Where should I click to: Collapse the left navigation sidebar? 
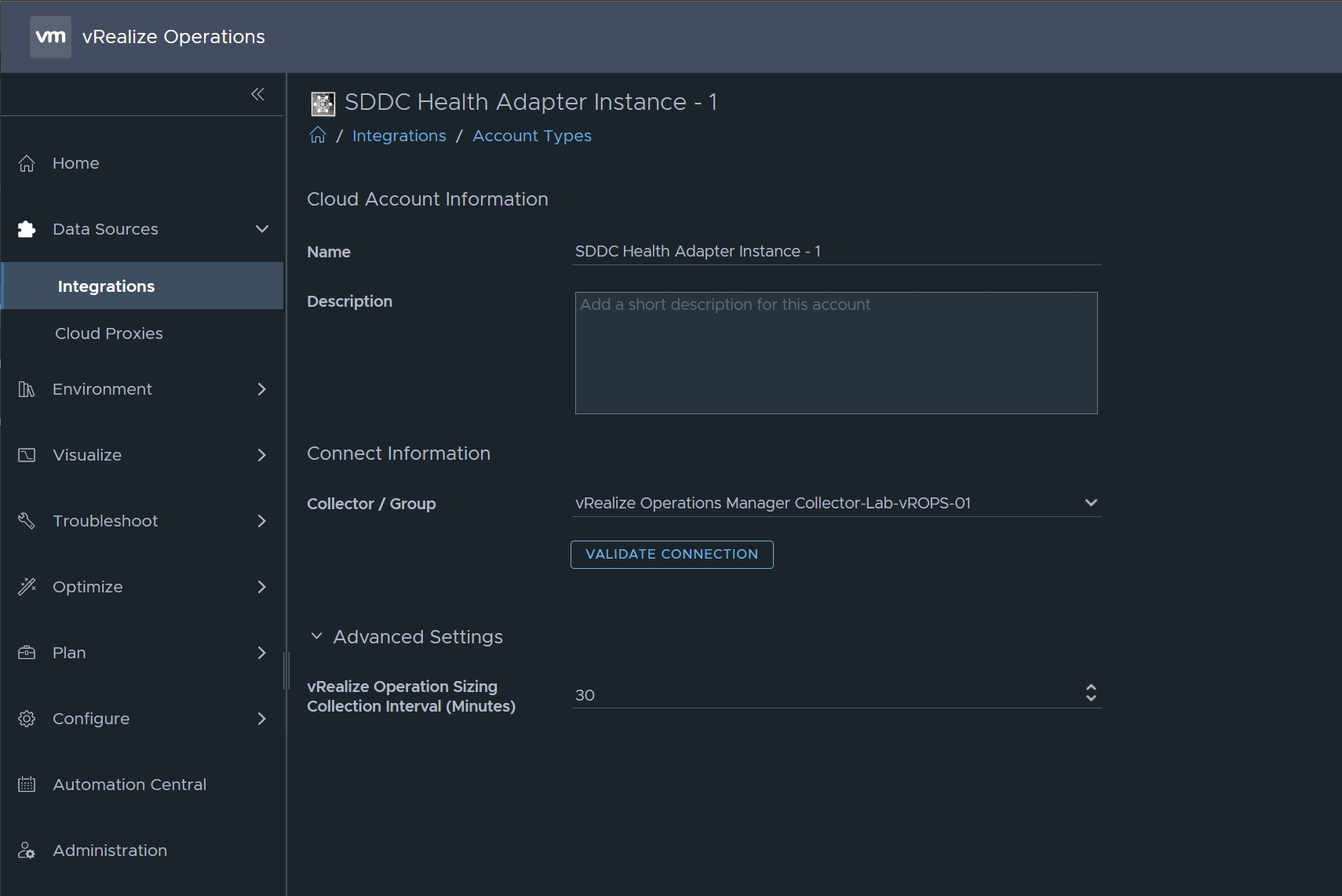[258, 94]
